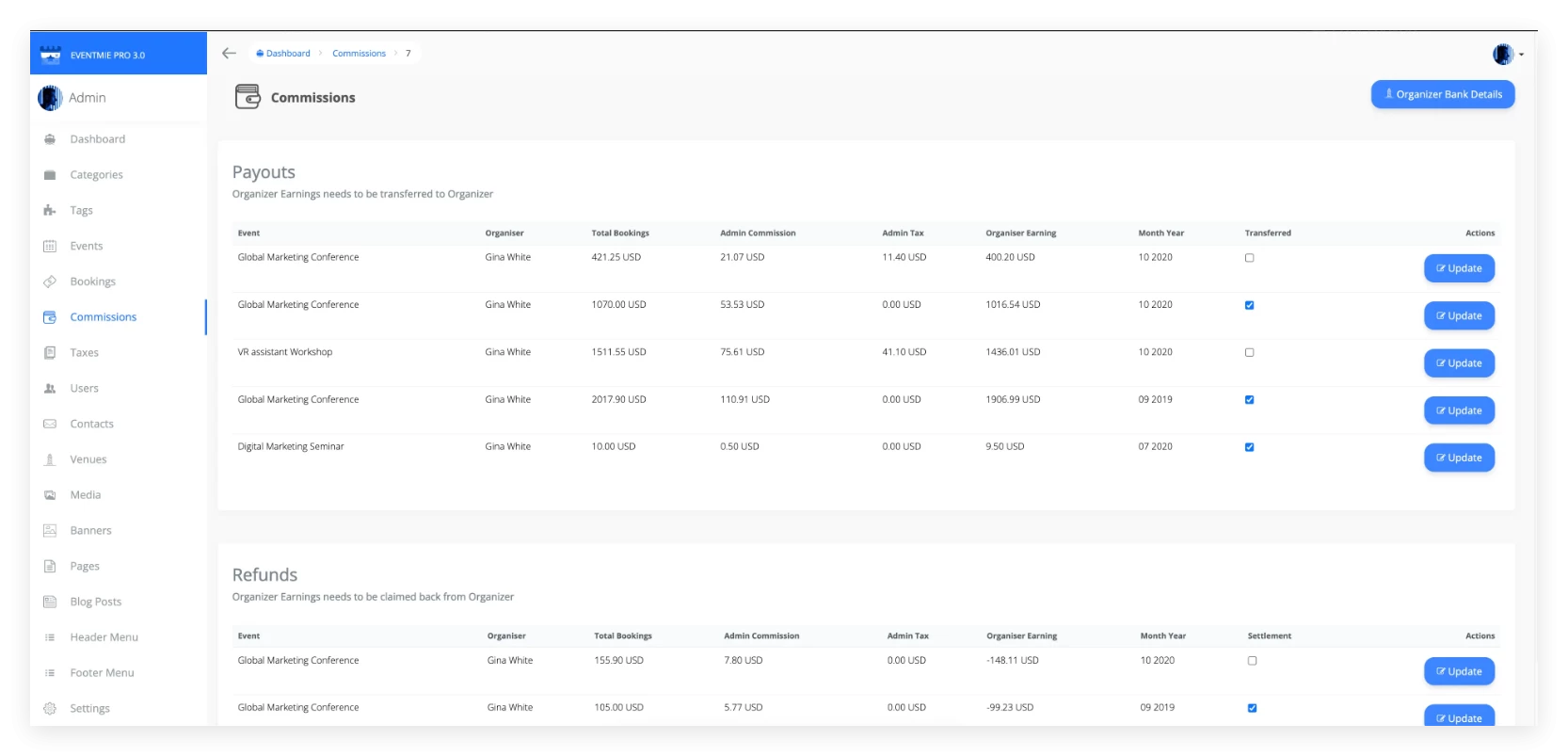This screenshot has height=756, width=1568.
Task: Open the profile avatar dropdown at top right
Action: [x=1507, y=55]
